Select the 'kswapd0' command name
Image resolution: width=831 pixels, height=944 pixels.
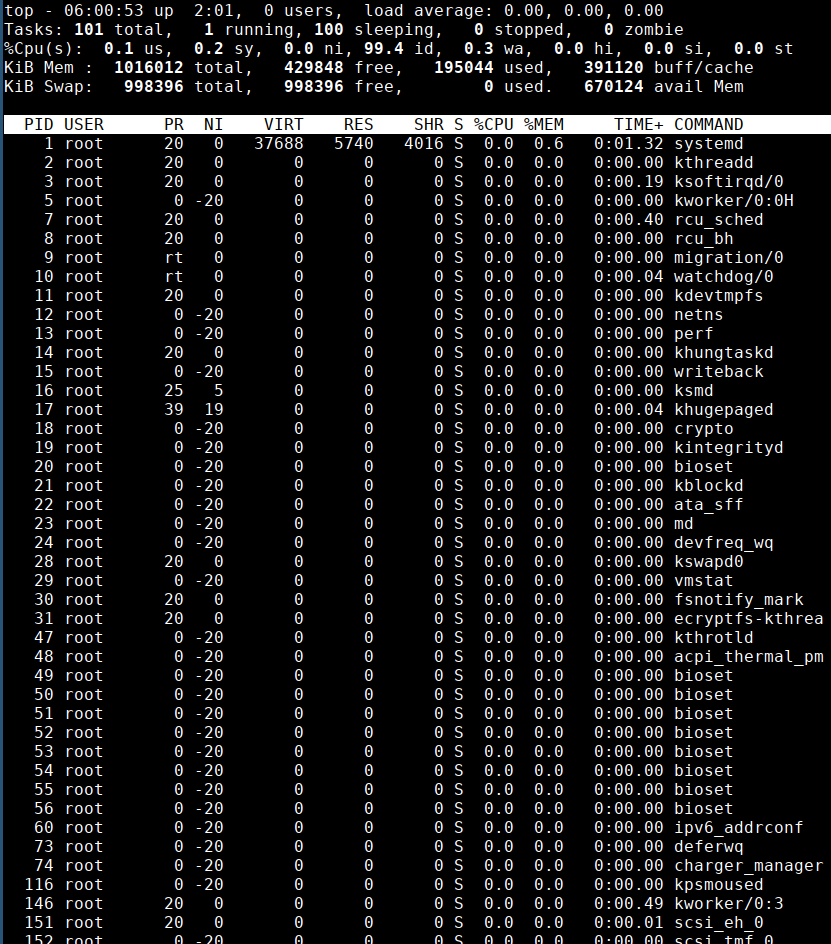708,562
